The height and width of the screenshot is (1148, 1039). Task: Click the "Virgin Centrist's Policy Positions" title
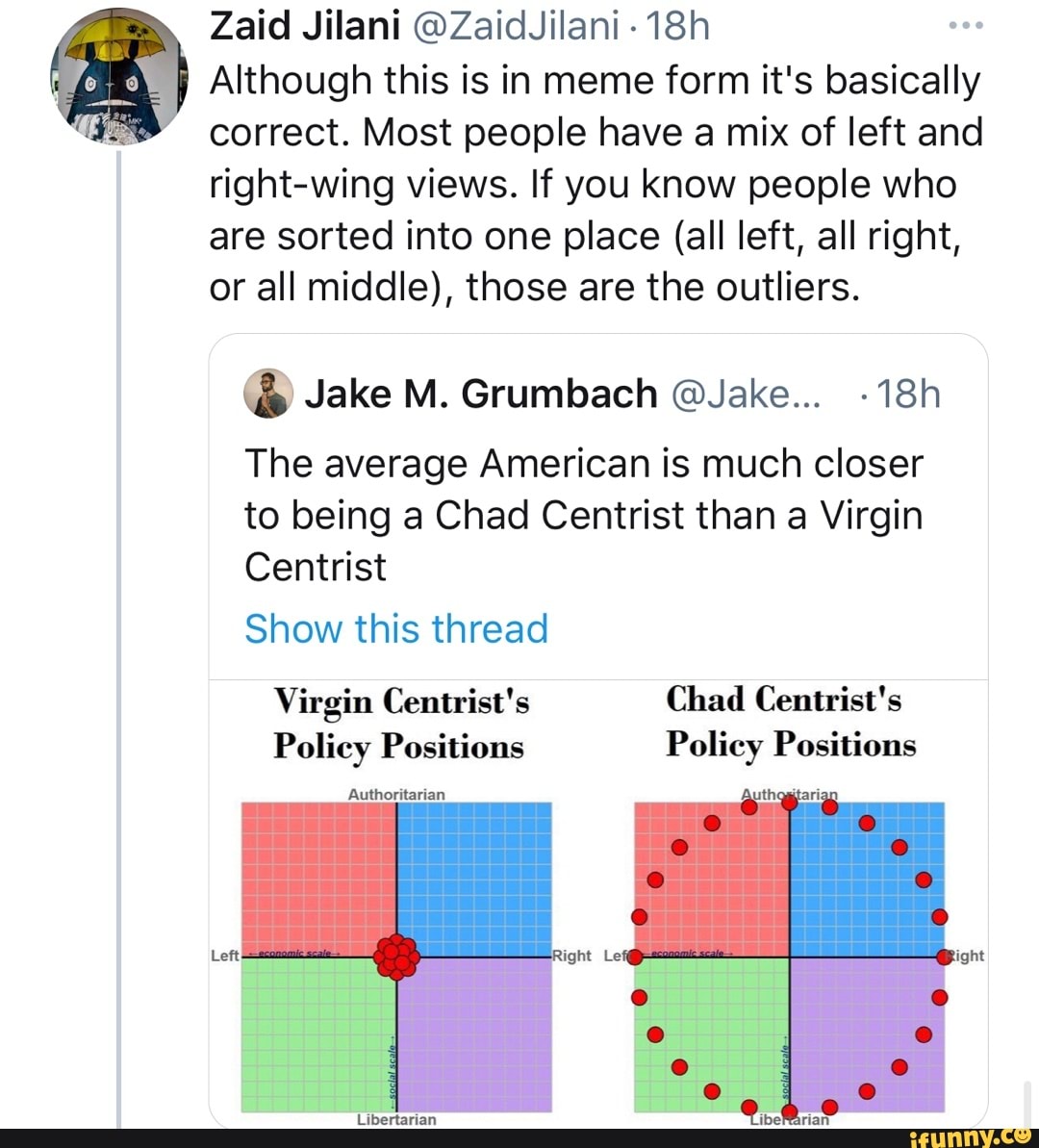[400, 722]
